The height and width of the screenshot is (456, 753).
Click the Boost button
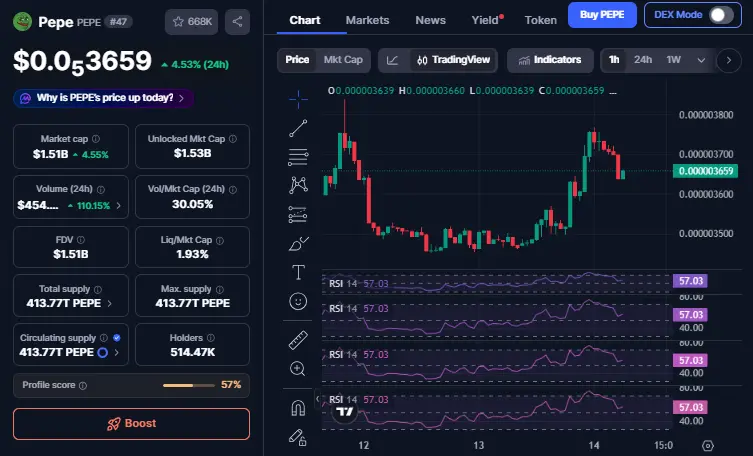[131, 423]
